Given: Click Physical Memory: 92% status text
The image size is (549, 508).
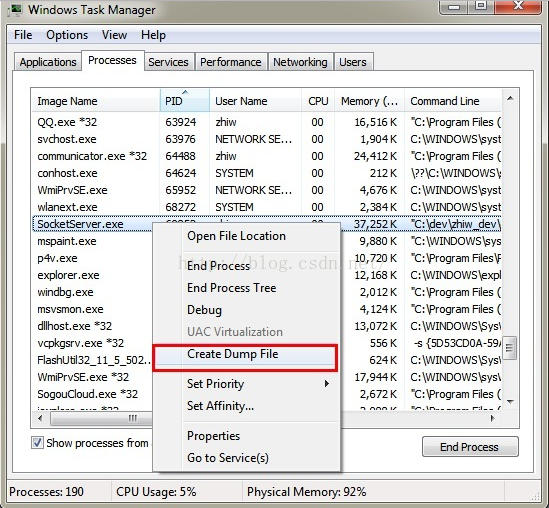Looking at the screenshot, I should [307, 492].
